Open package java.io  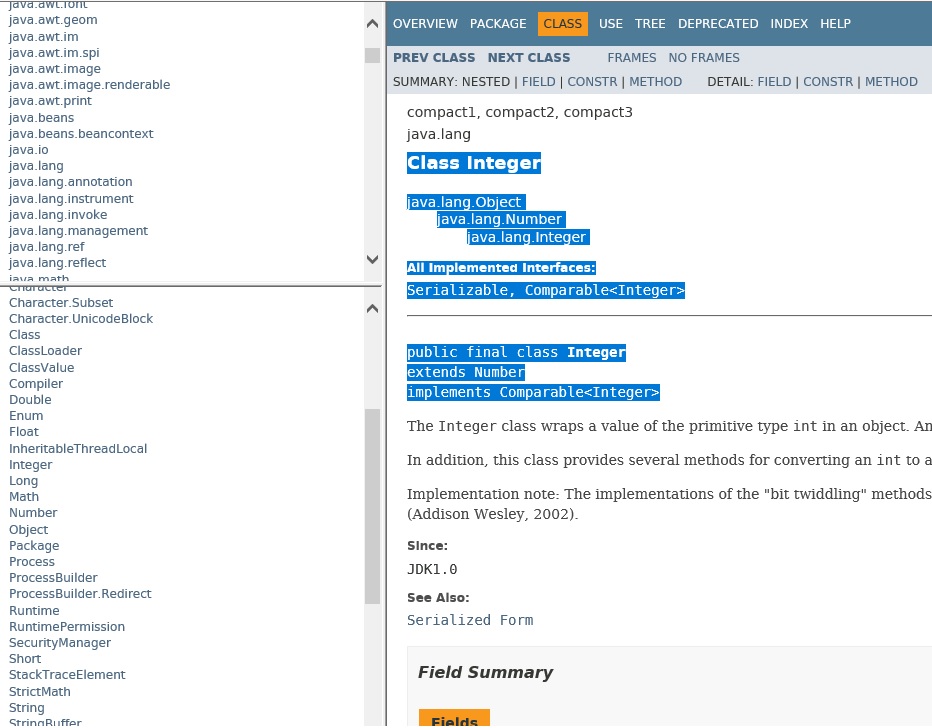pos(29,150)
